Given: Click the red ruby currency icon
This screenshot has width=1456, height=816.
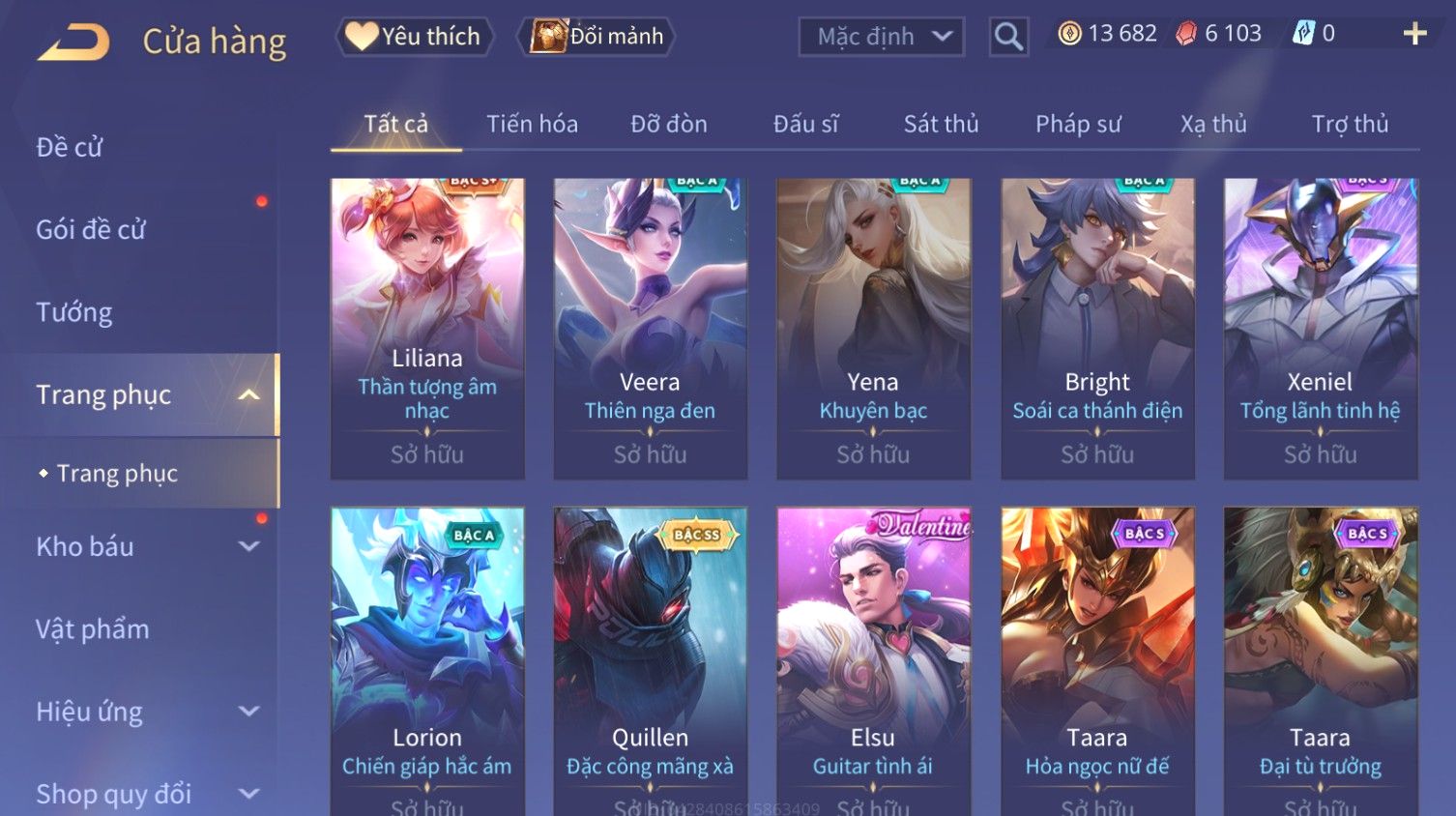Looking at the screenshot, I should pos(1185,34).
